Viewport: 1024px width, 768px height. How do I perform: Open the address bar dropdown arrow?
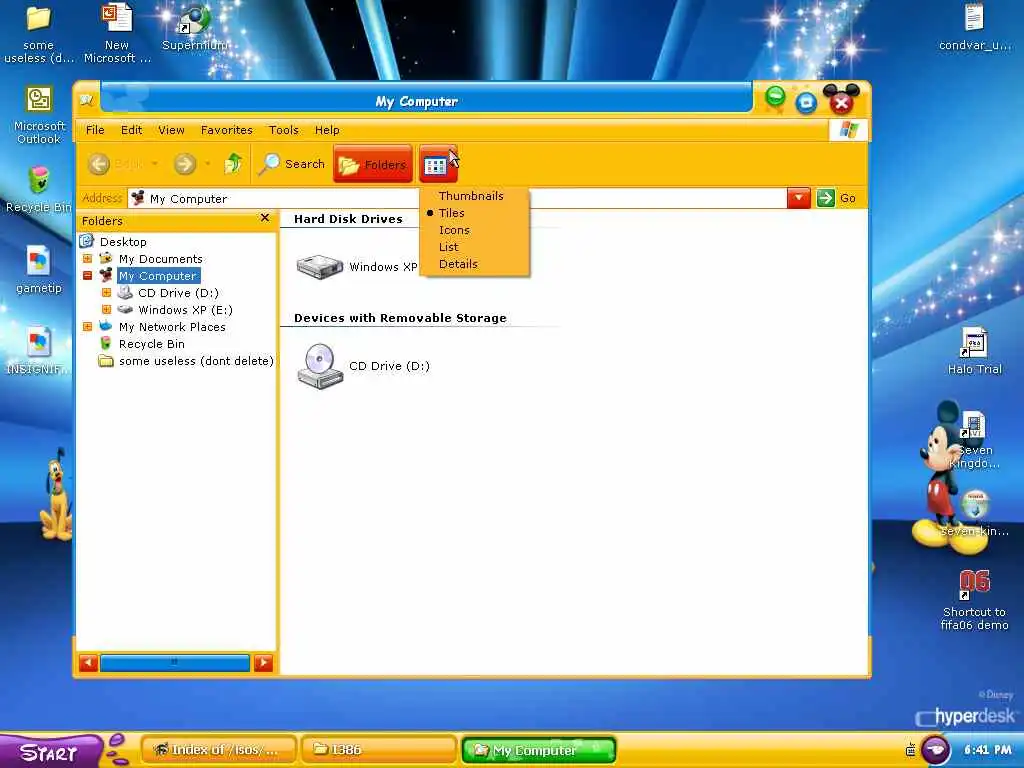point(798,198)
